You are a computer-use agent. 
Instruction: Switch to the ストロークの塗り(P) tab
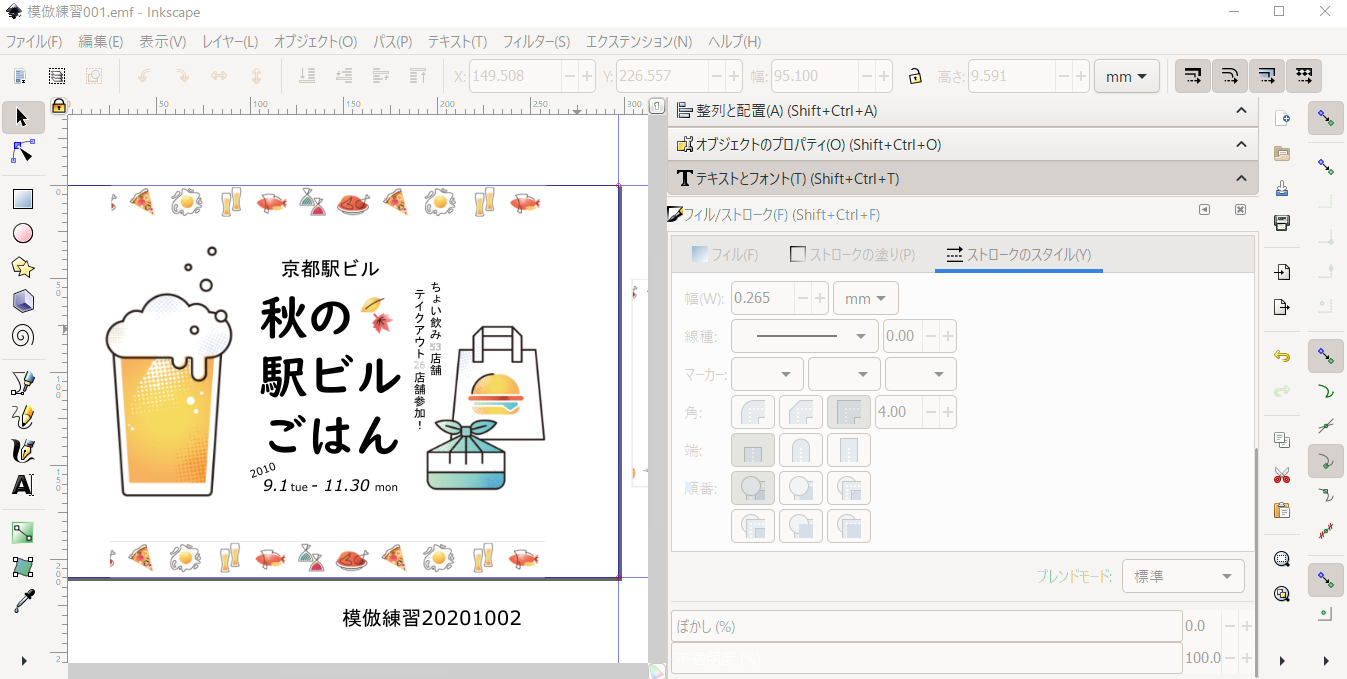point(852,254)
